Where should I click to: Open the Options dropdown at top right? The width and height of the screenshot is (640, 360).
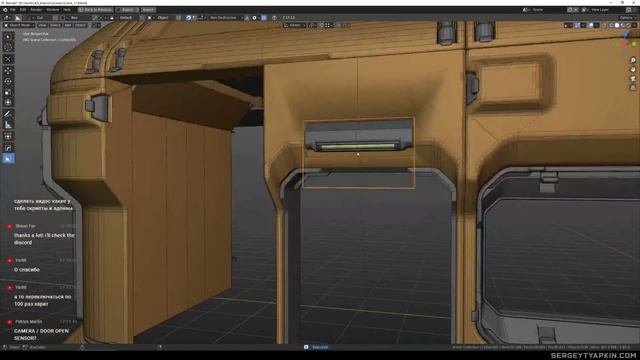click(x=627, y=18)
